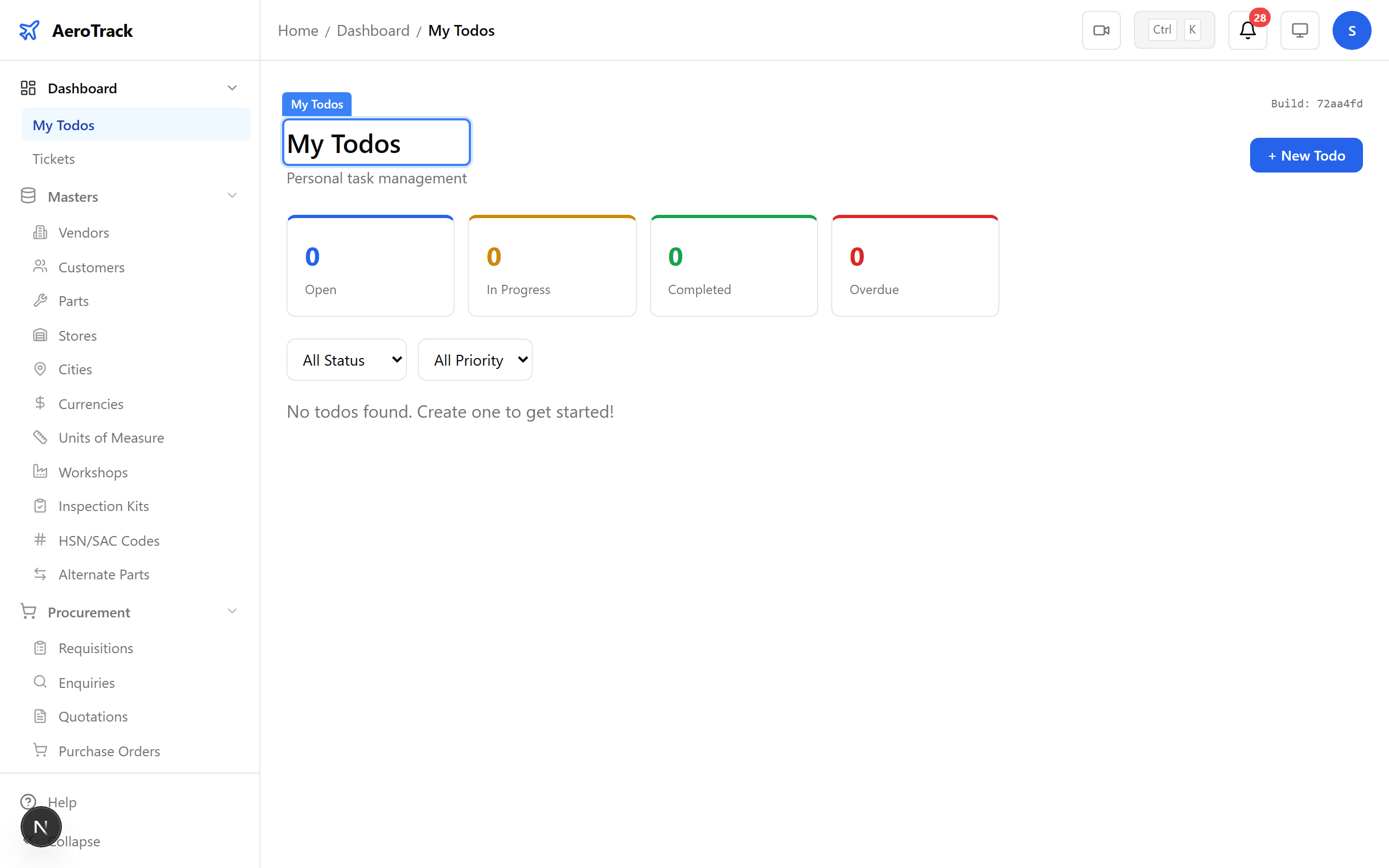
Task: Click the Ctrl K search shortcut control
Action: pos(1174,29)
